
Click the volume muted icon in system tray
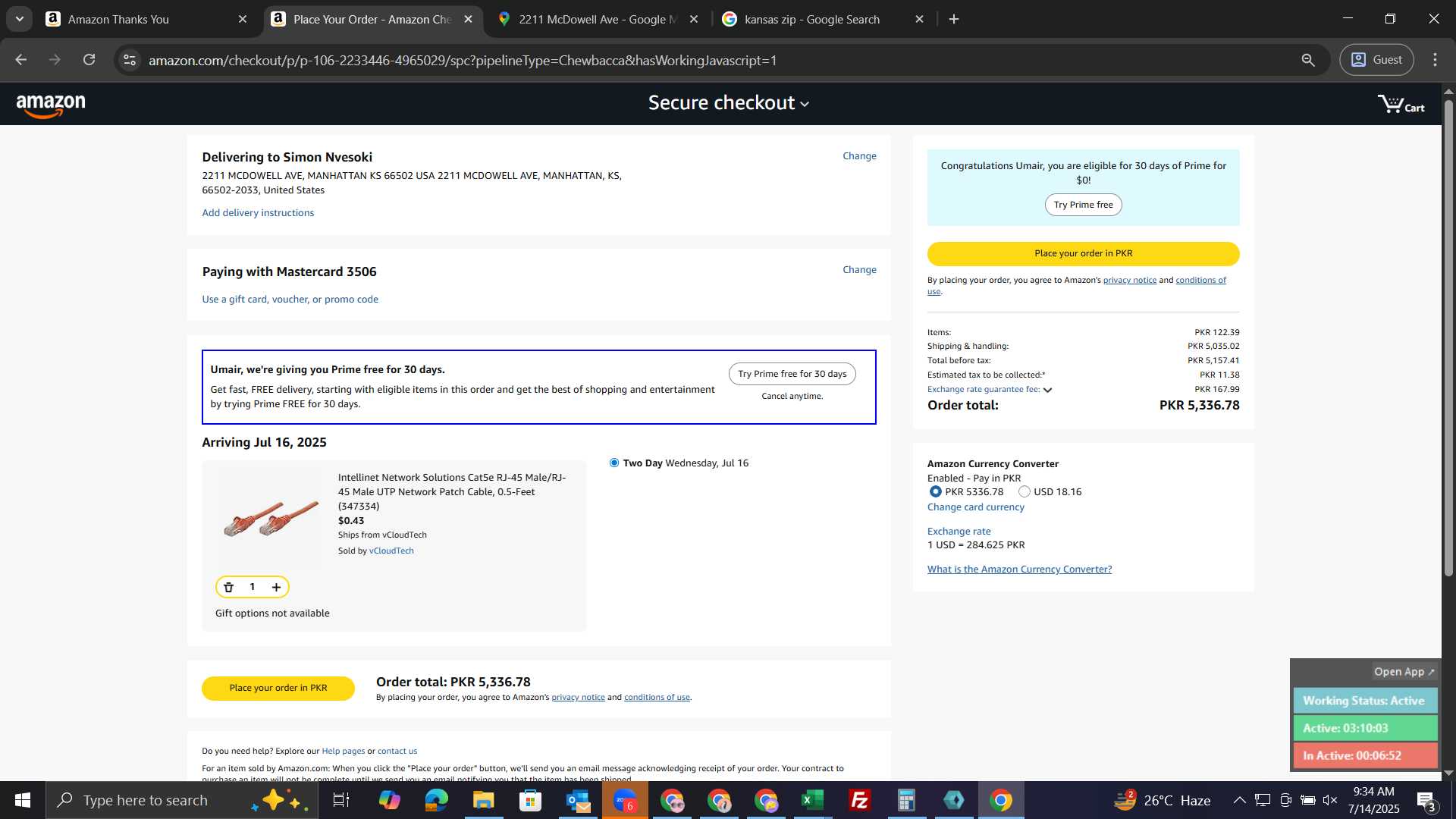click(1330, 800)
